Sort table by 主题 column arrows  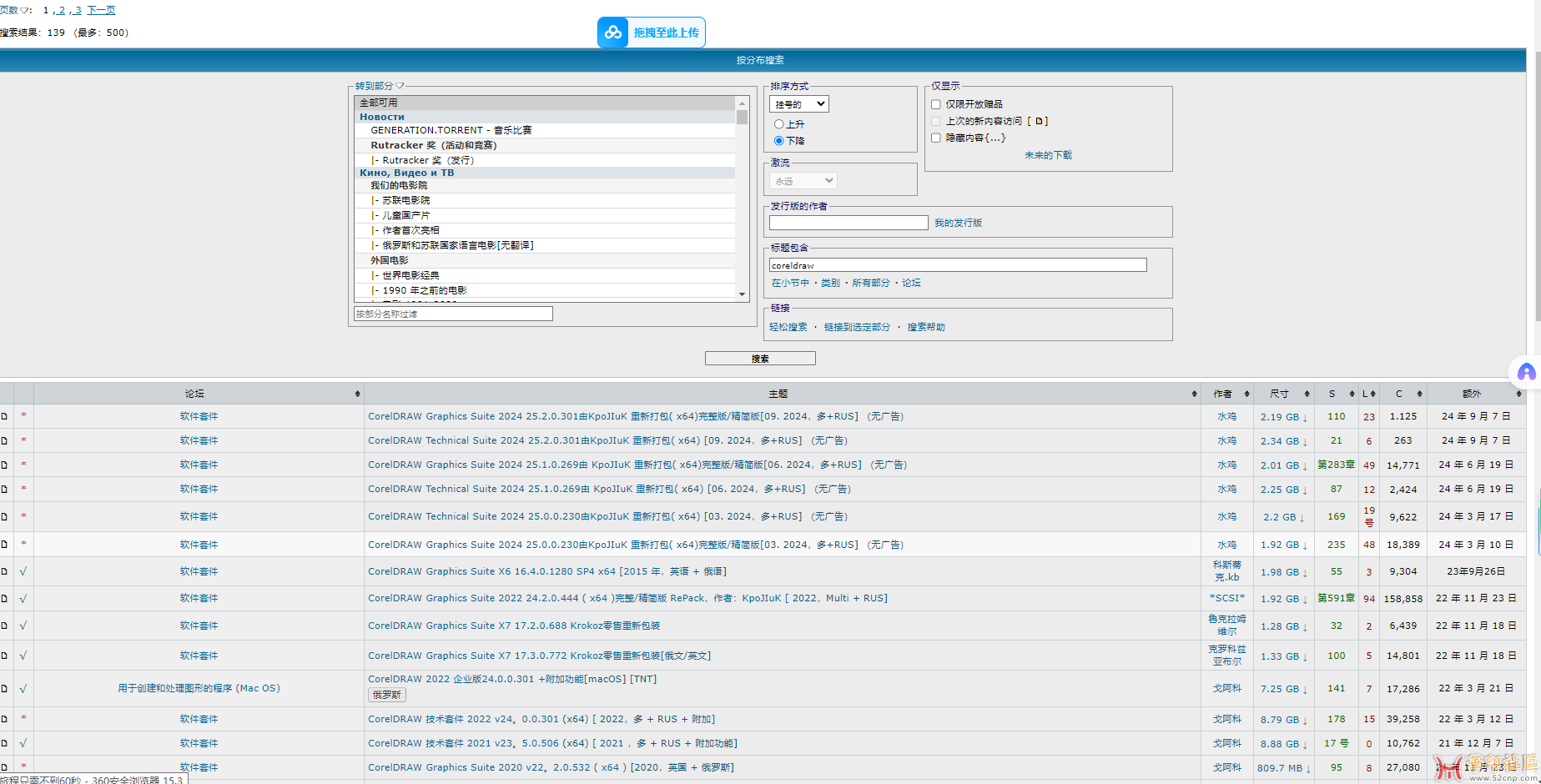click(1194, 394)
